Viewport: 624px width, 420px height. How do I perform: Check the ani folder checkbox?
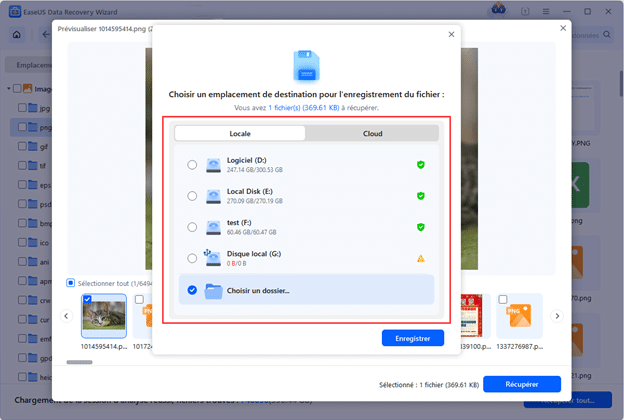point(22,261)
